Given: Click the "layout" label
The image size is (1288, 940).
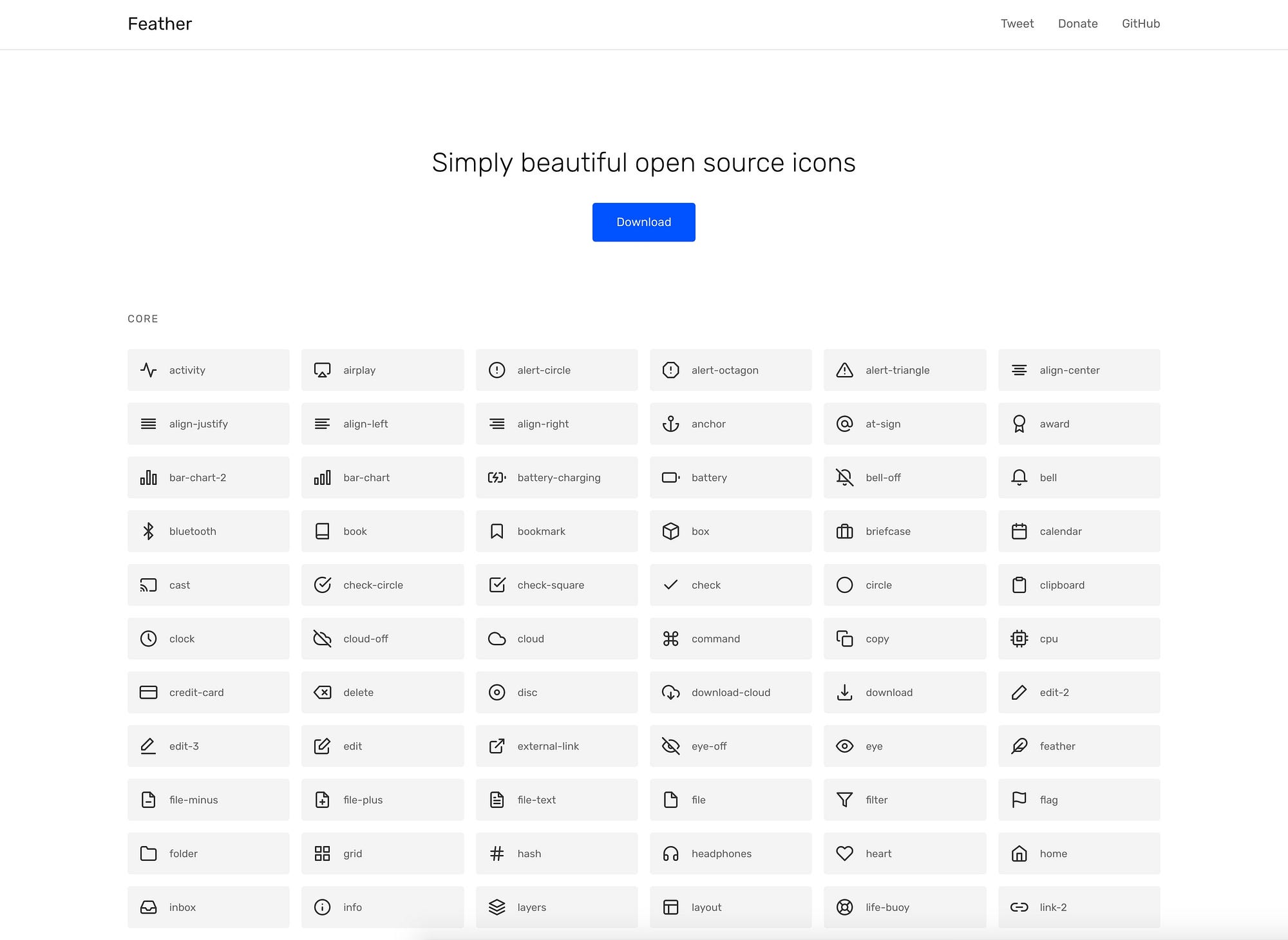Looking at the screenshot, I should [x=706, y=907].
